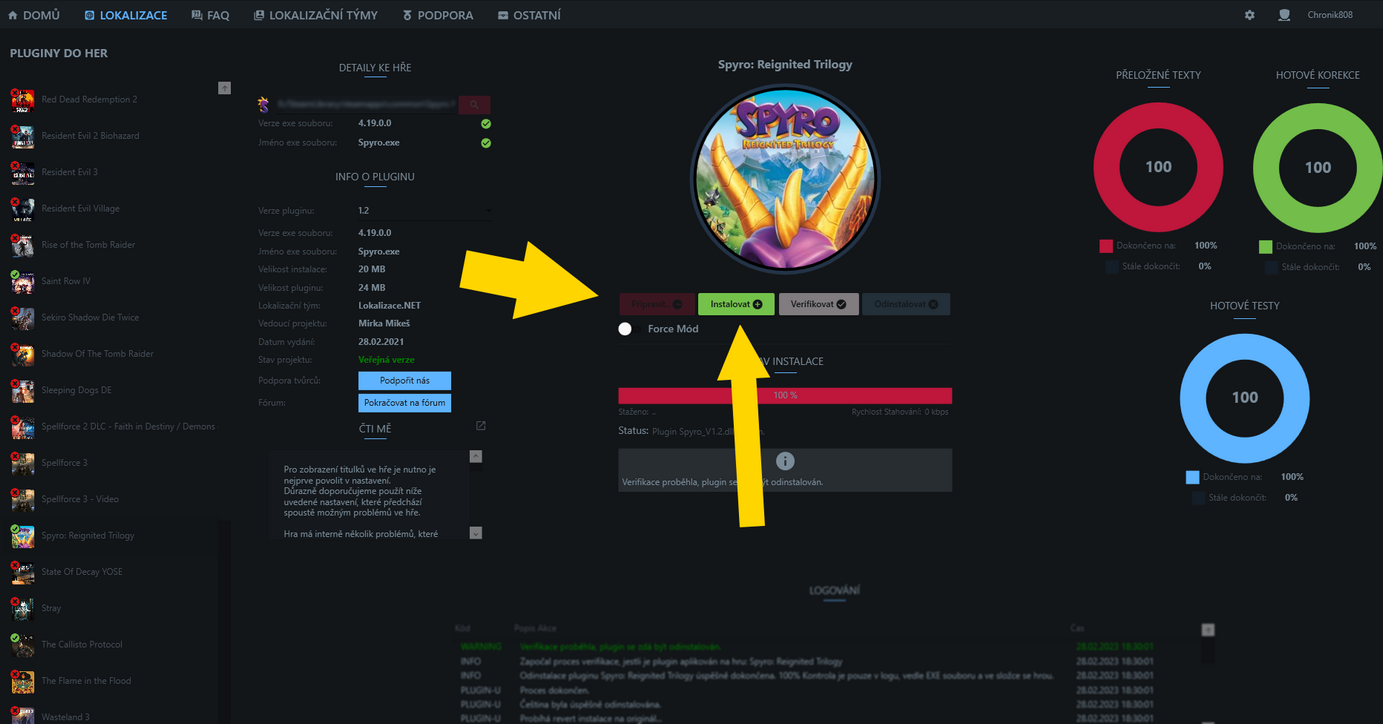Viewport: 1383px width, 724px height.
Task: Click the readme scrollbar down arrow
Action: 476,533
